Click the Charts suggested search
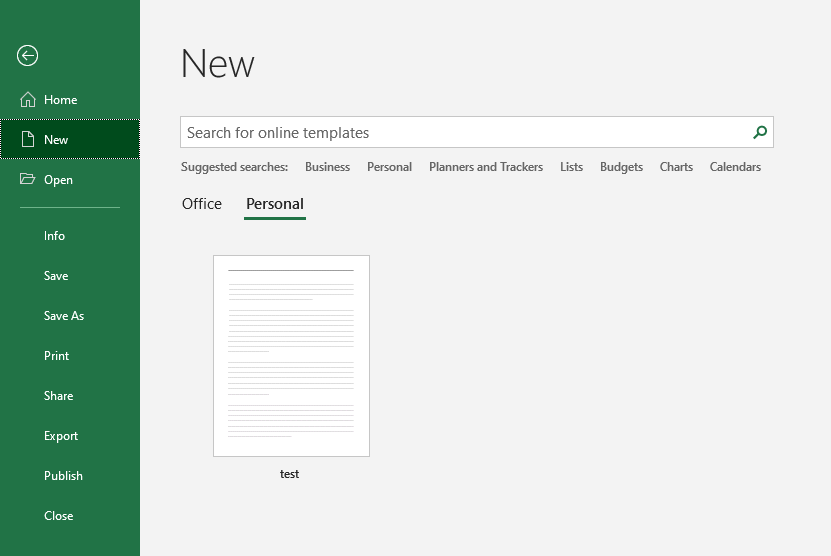The image size is (831, 556). (x=676, y=167)
